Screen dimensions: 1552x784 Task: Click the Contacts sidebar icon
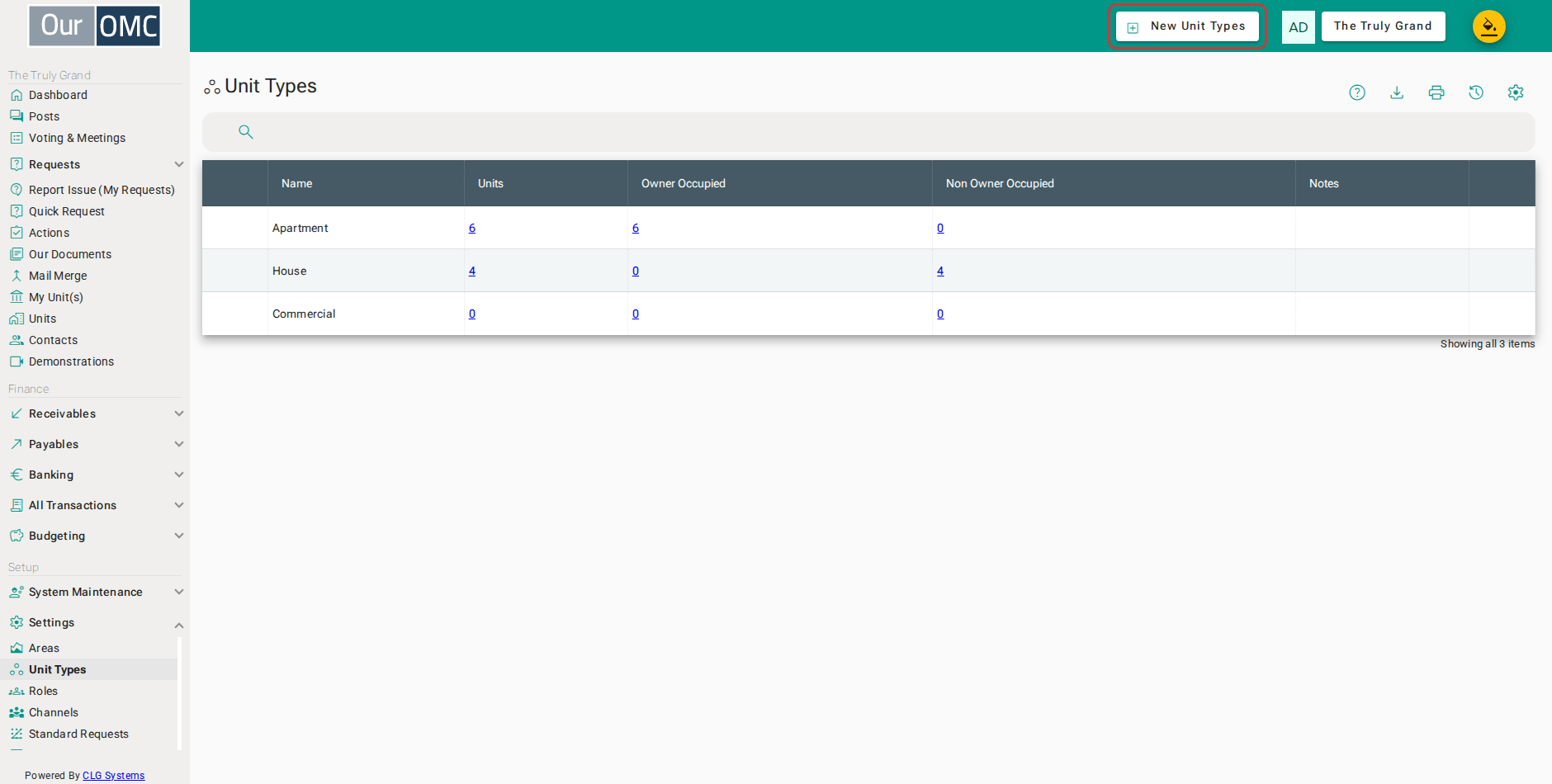[17, 340]
